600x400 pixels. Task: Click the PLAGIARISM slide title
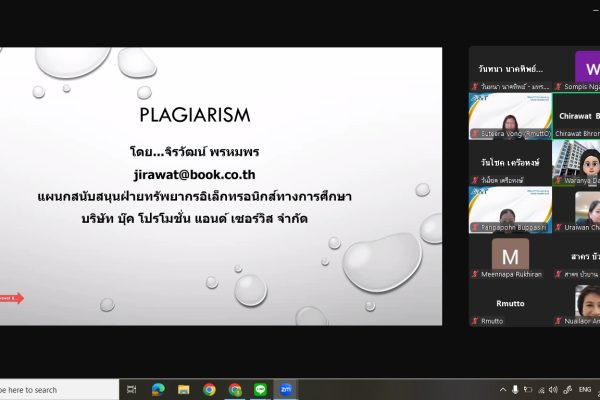click(x=195, y=115)
